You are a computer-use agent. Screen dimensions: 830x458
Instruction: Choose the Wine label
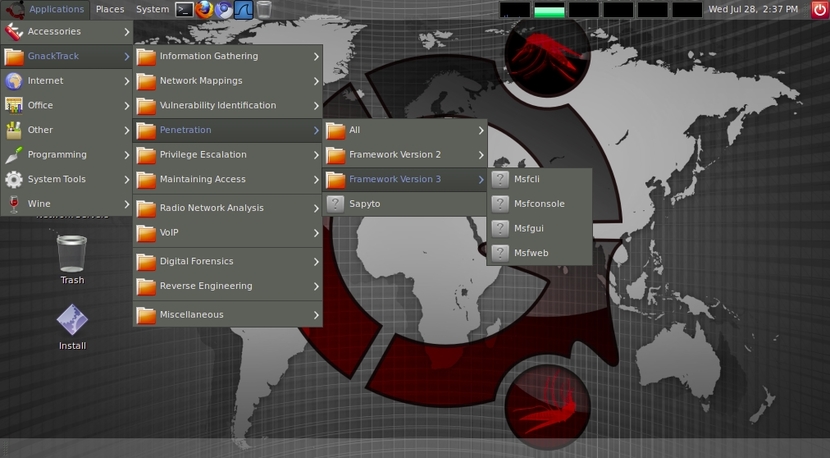[x=39, y=204]
